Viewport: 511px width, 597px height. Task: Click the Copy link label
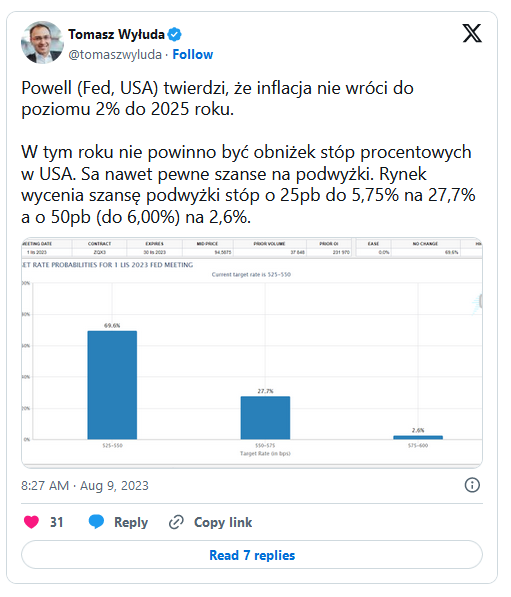[223, 522]
